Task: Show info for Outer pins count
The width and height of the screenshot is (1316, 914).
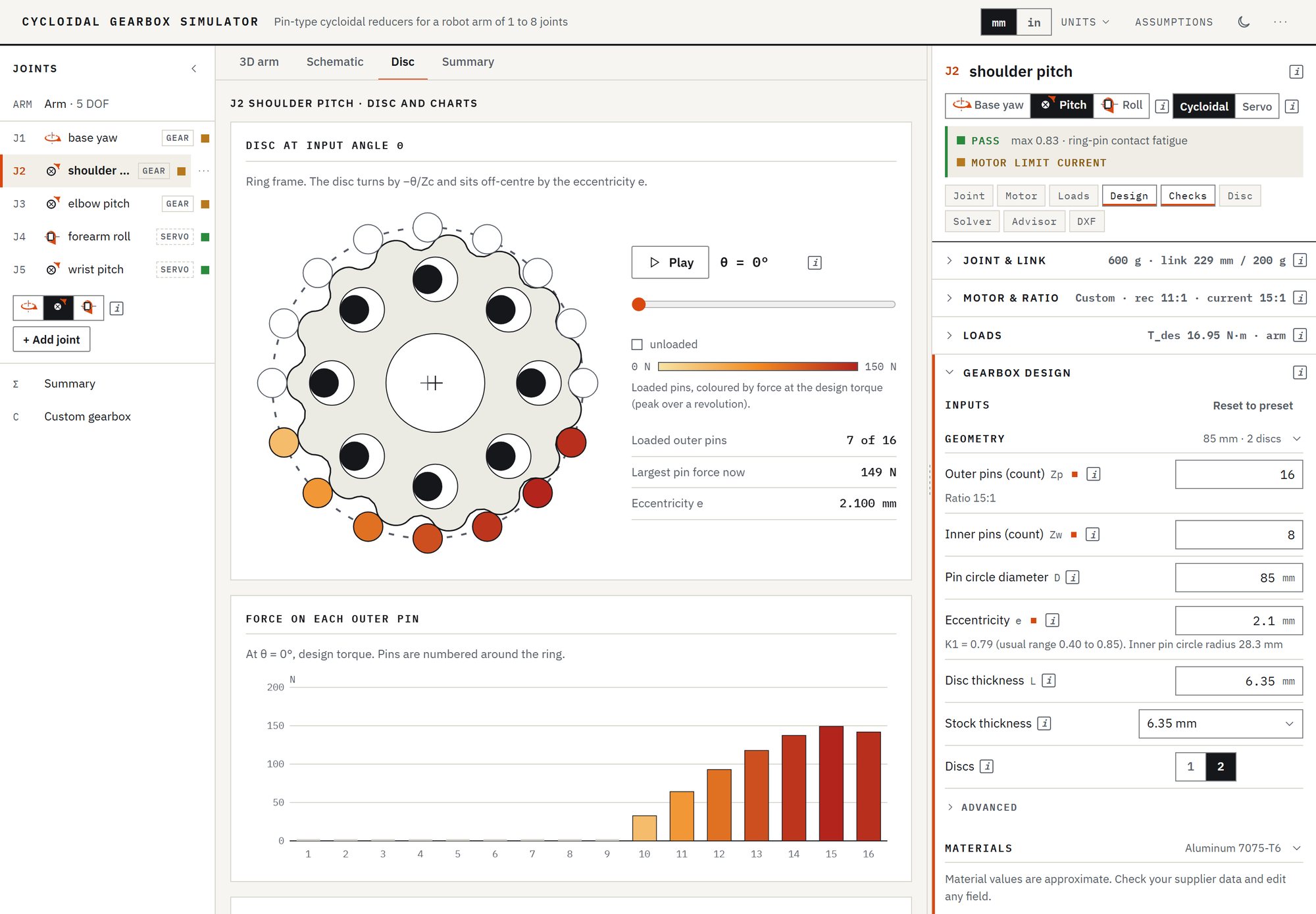Action: (1094, 474)
